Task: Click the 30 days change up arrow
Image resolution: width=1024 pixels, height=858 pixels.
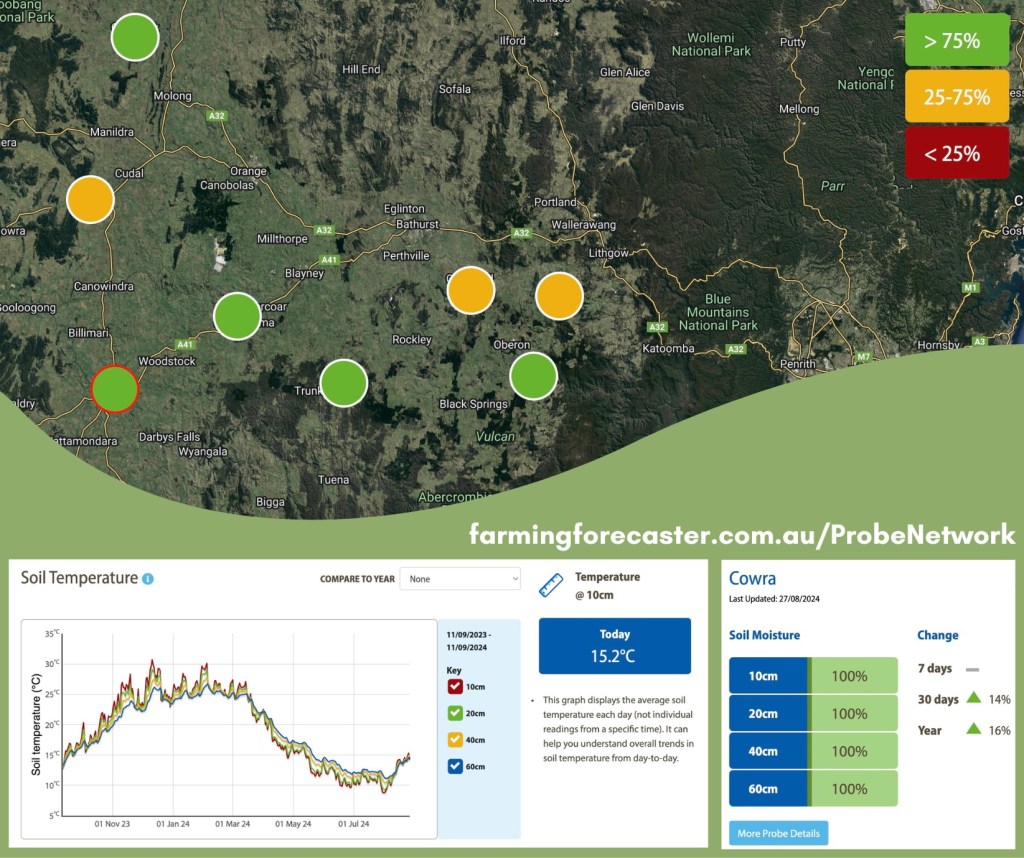Action: [973, 699]
